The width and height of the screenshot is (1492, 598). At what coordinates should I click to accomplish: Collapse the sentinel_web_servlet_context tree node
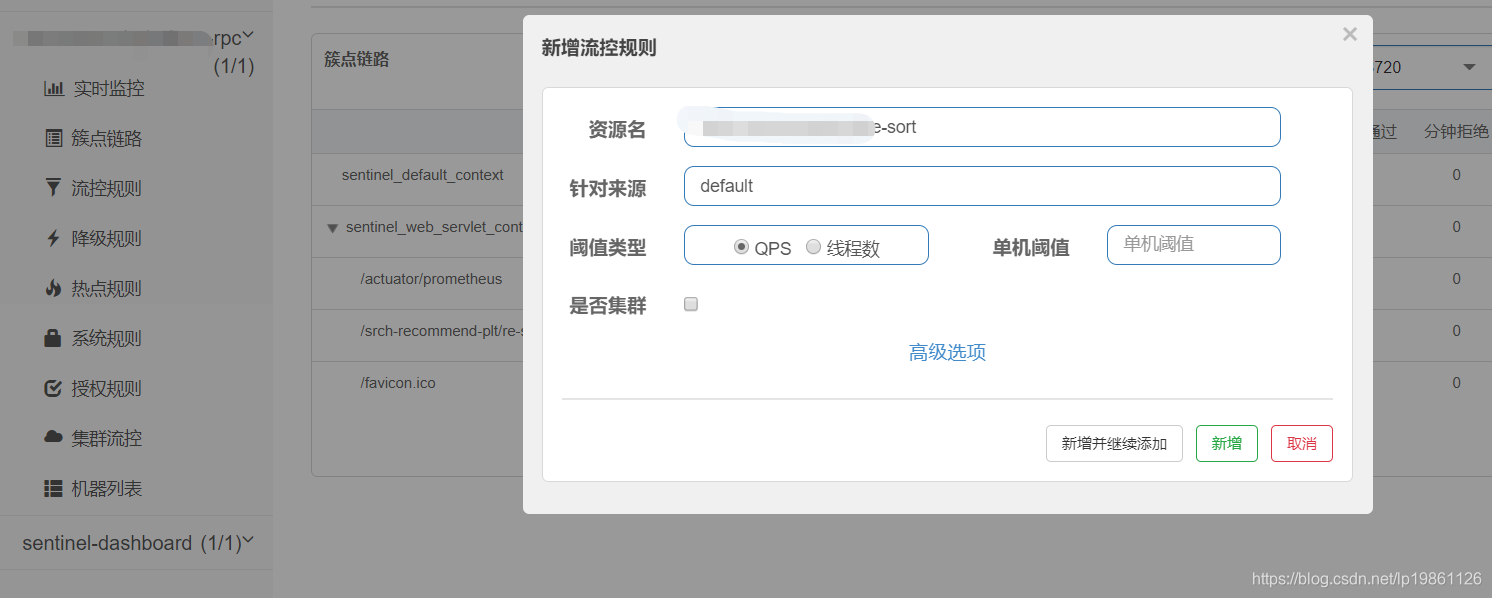(332, 228)
